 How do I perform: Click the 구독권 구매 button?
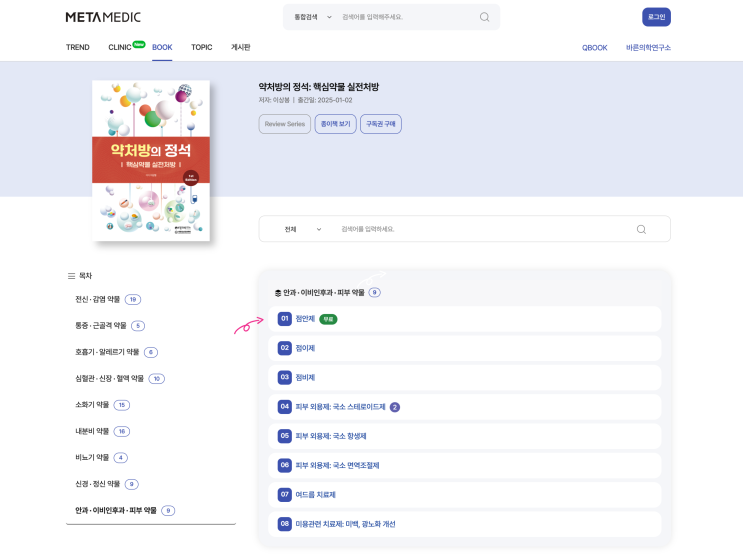click(381, 124)
